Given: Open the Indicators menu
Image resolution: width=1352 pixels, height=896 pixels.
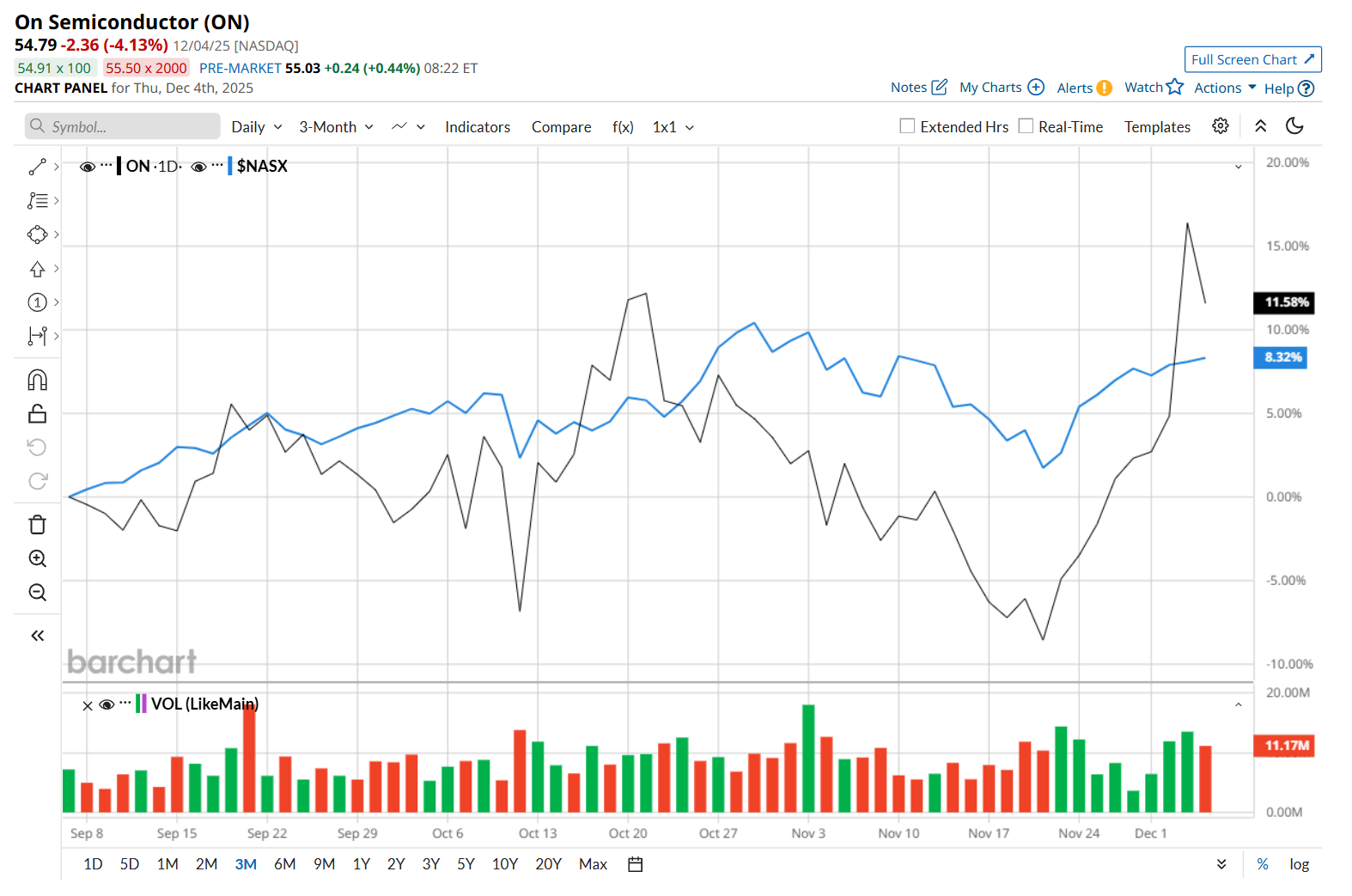Looking at the screenshot, I should 478,127.
